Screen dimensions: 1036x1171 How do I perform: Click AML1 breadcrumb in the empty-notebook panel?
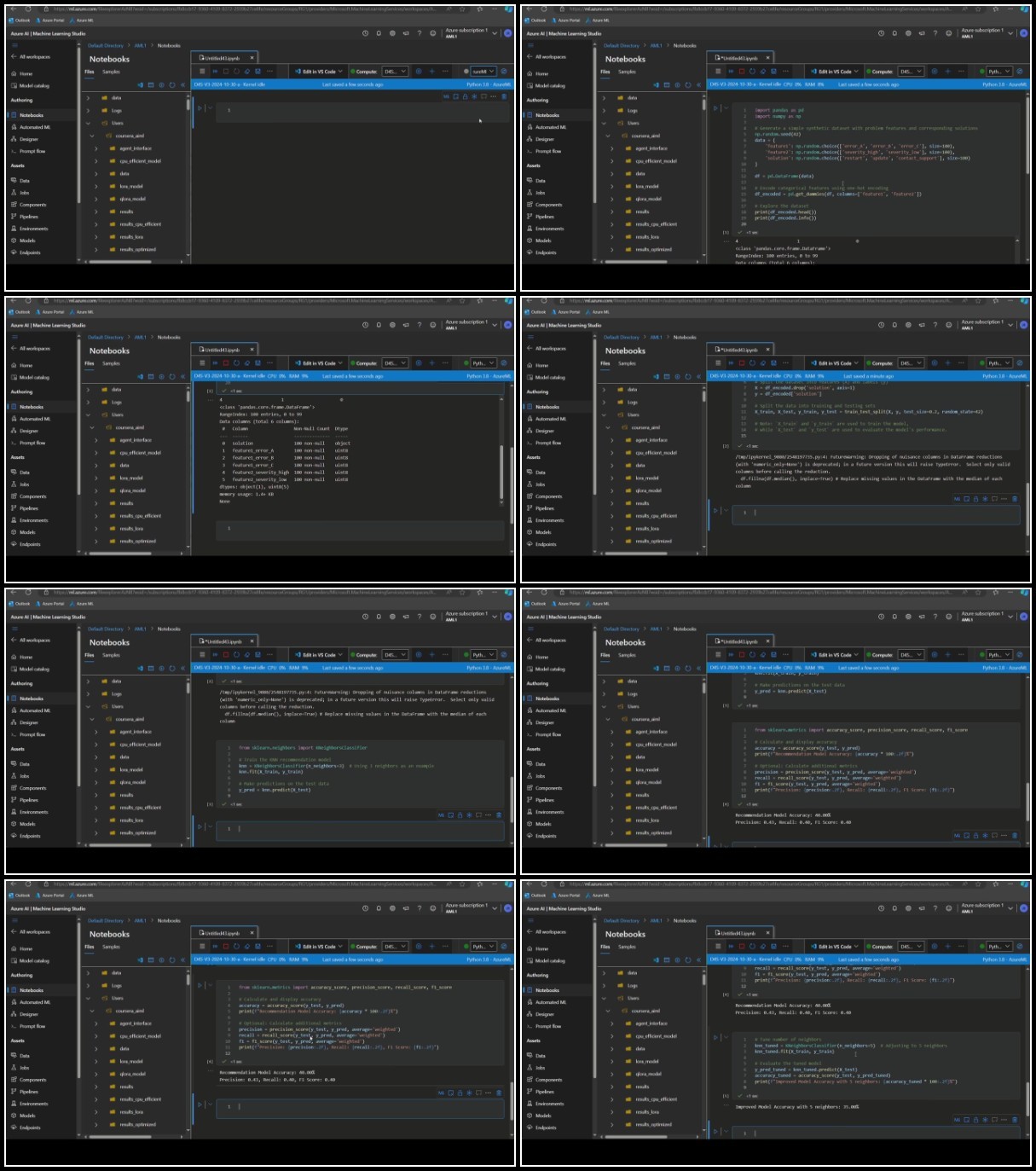pyautogui.click(x=141, y=45)
